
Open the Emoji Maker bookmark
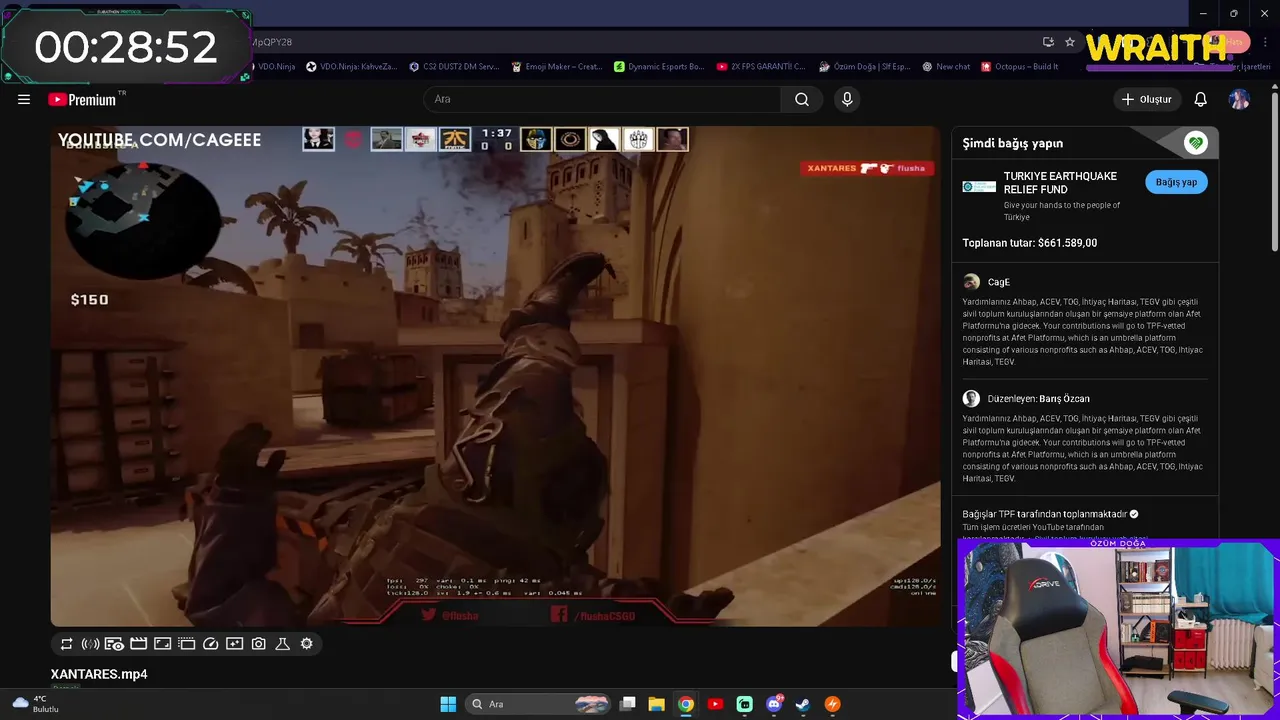556,67
